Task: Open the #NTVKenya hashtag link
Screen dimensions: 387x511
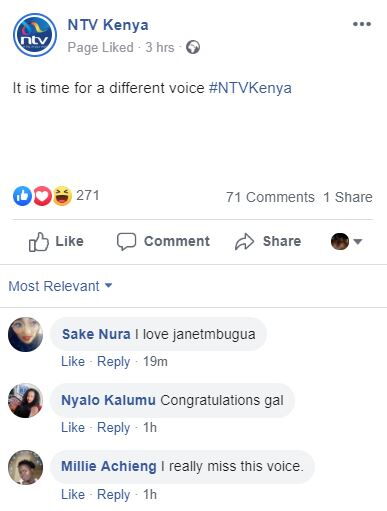Action: pos(250,88)
